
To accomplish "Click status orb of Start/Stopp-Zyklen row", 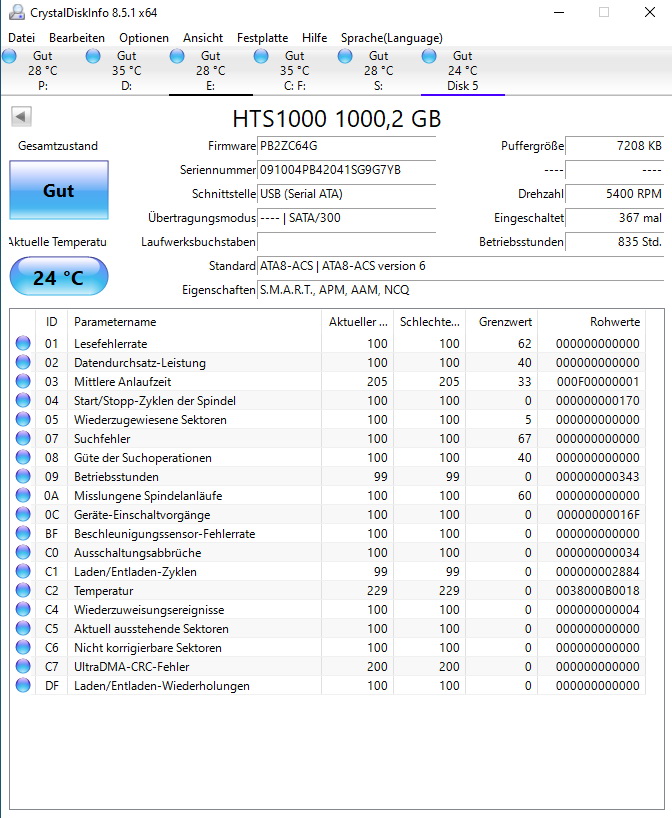I will (x=23, y=400).
